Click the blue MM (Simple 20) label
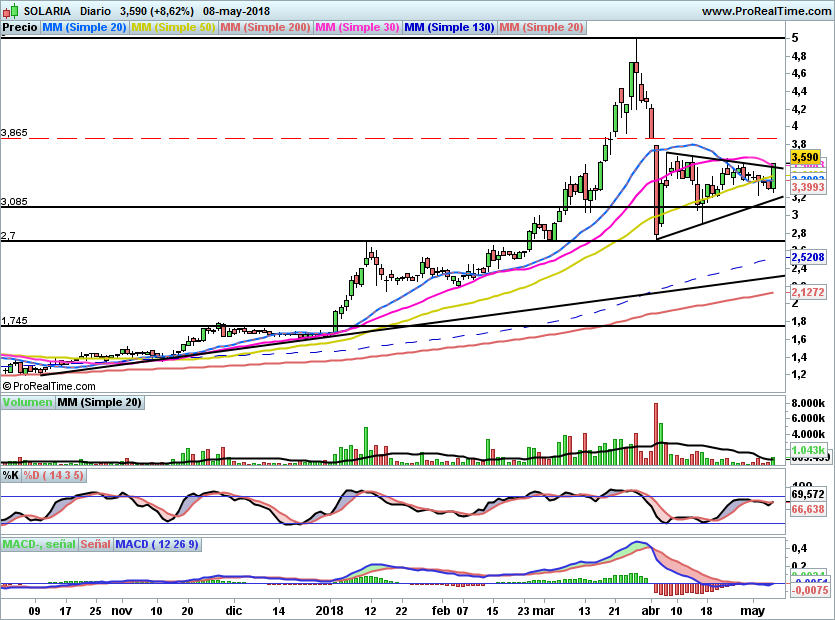 [84, 27]
